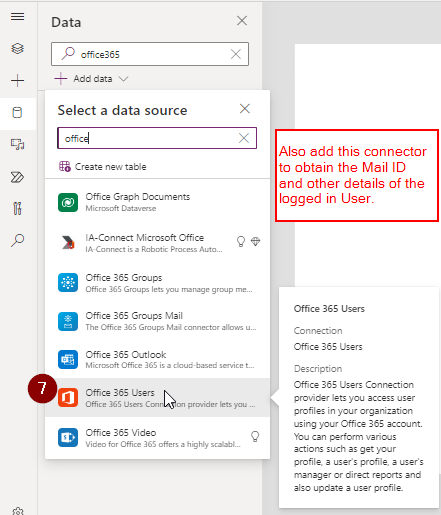The image size is (441, 515).
Task: Select Office 365 Groups connector
Action: [157, 283]
